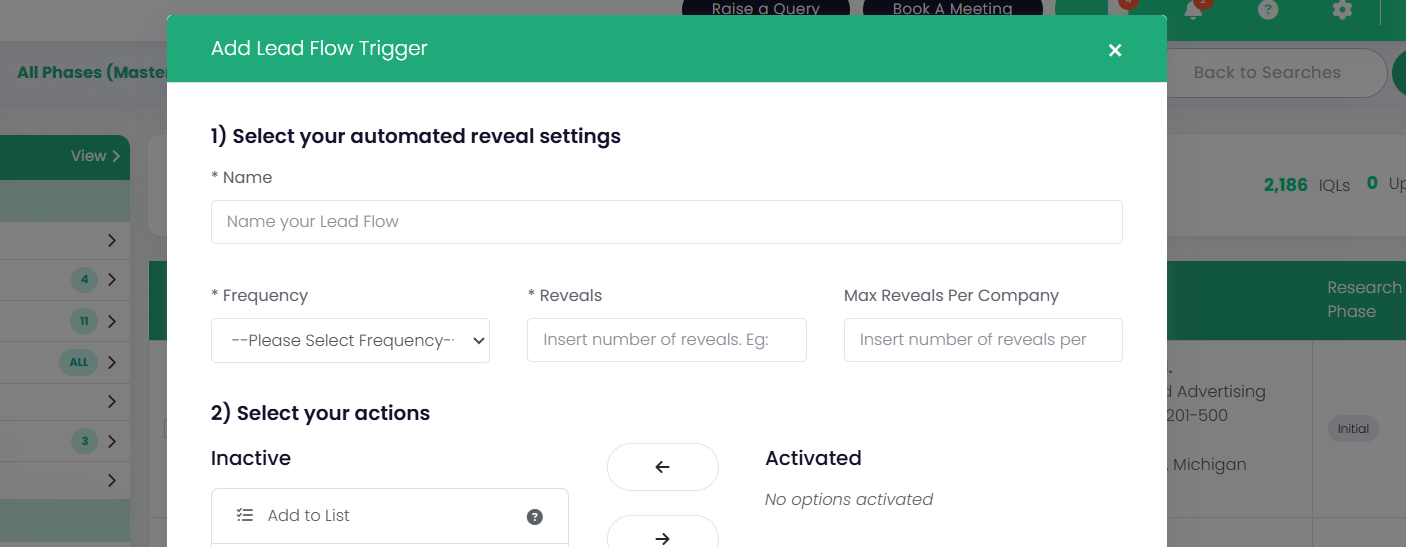Click the Raise a Query button
1406x547 pixels.
click(x=765, y=9)
